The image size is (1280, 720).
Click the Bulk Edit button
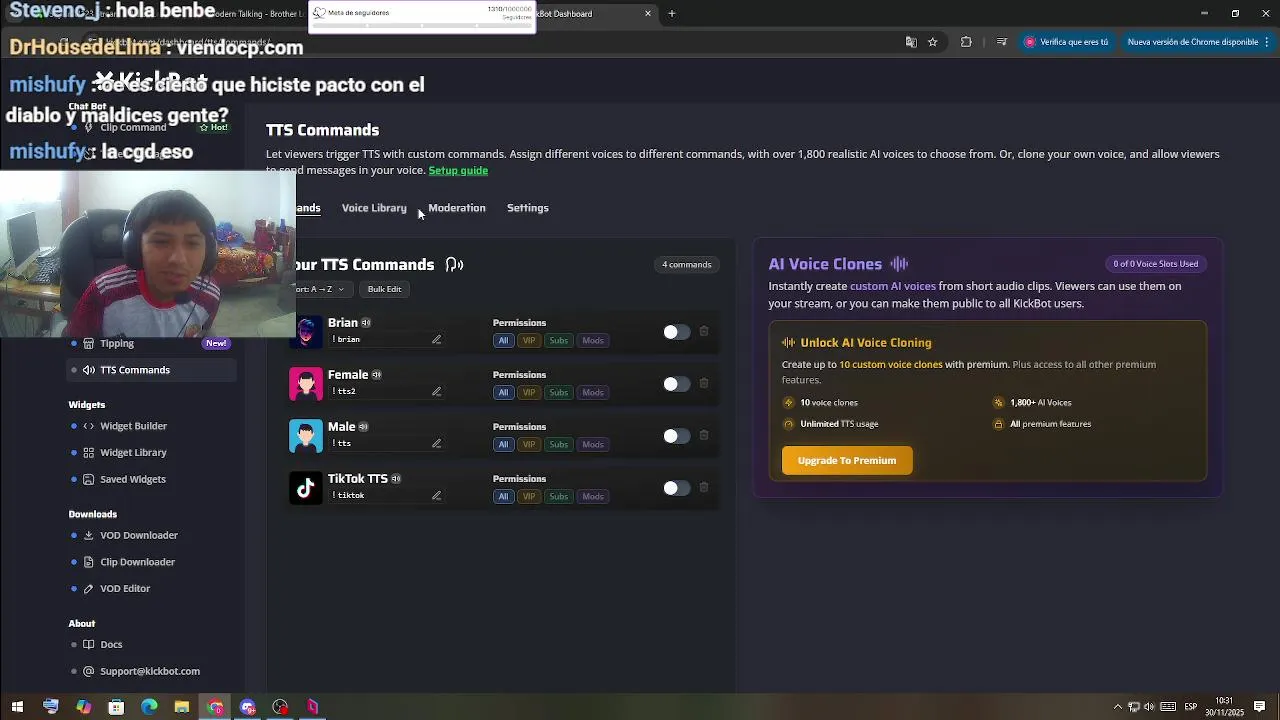(x=384, y=289)
